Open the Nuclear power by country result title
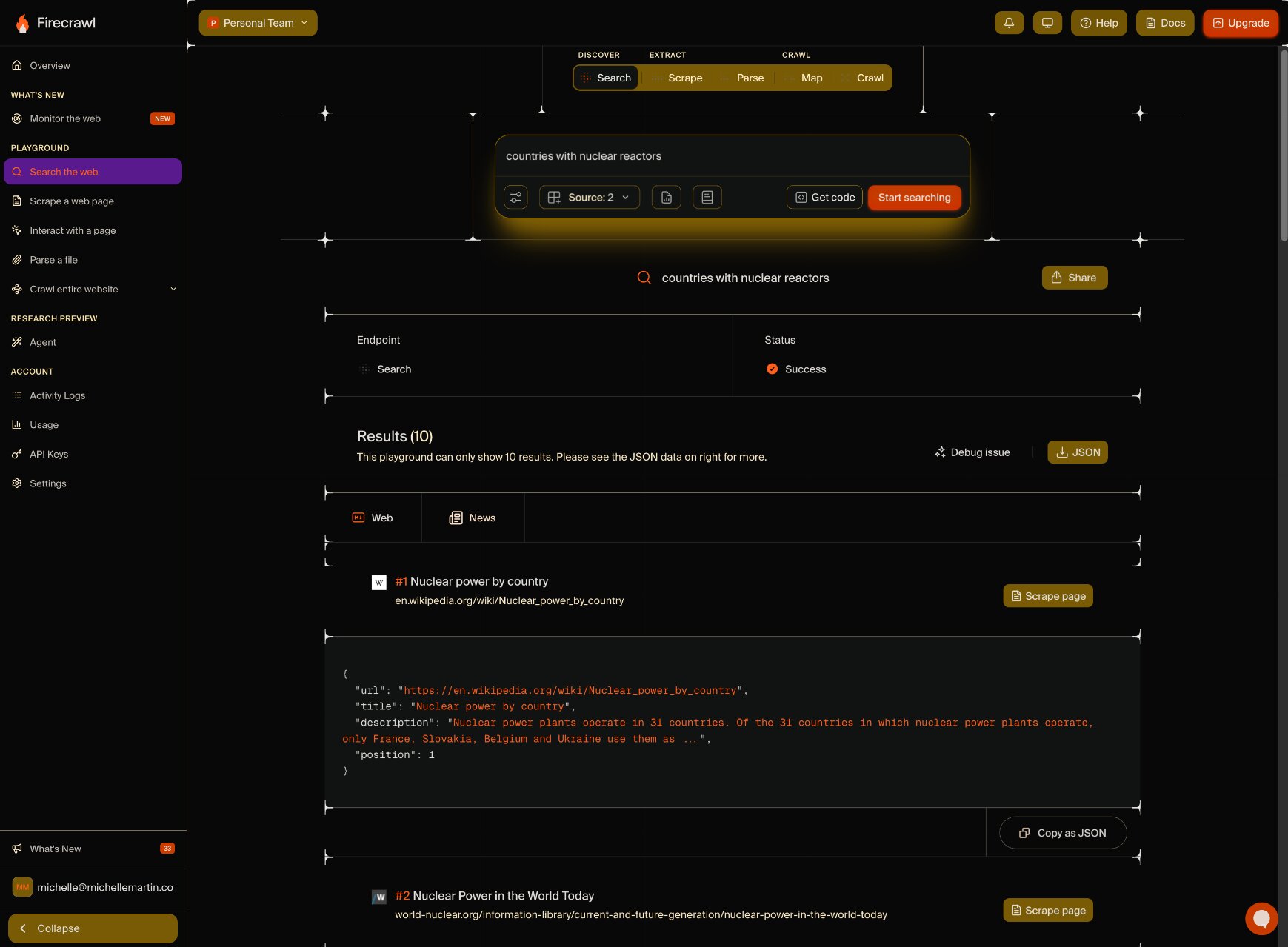1288x947 pixels. coord(479,582)
